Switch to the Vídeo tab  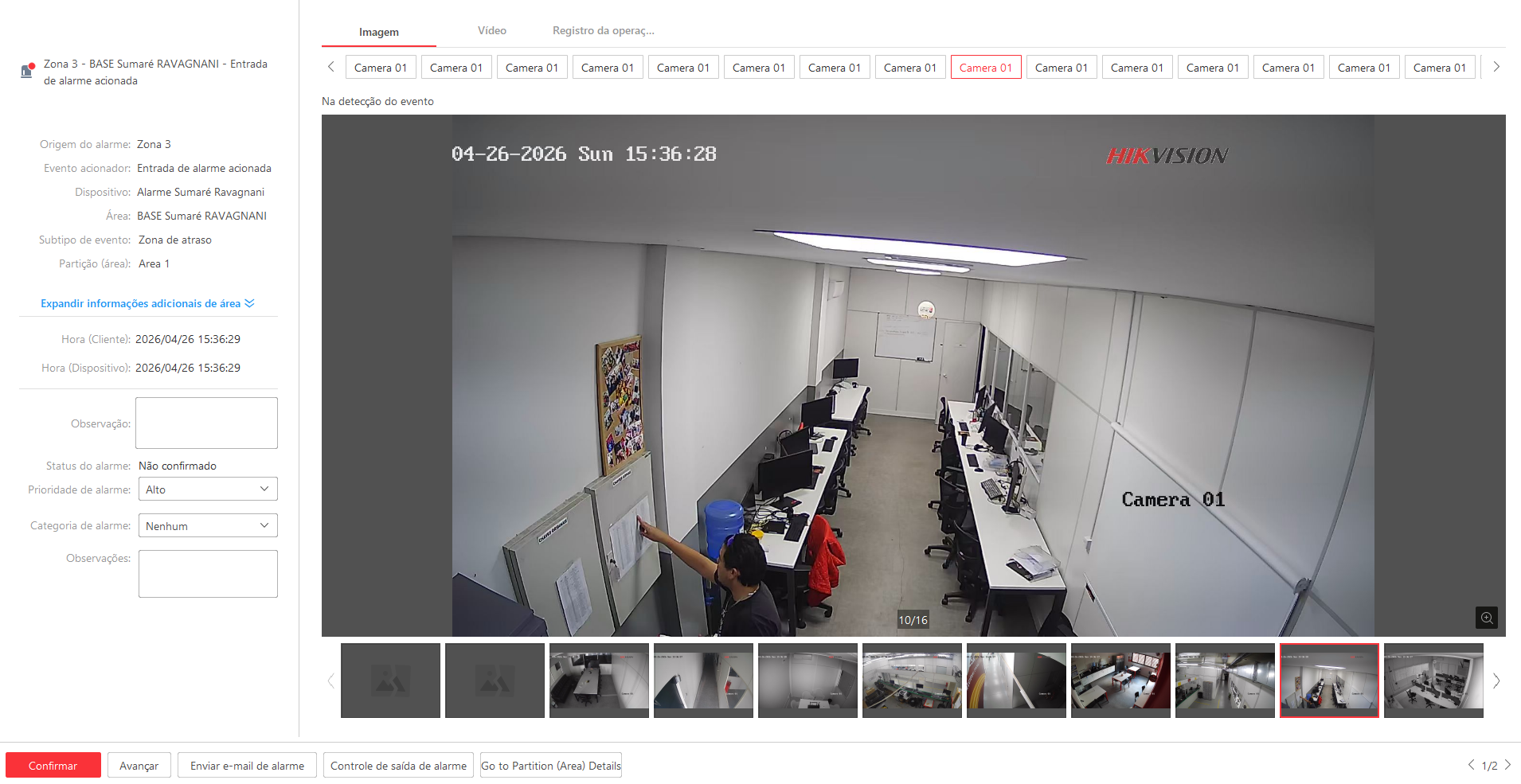tap(491, 31)
